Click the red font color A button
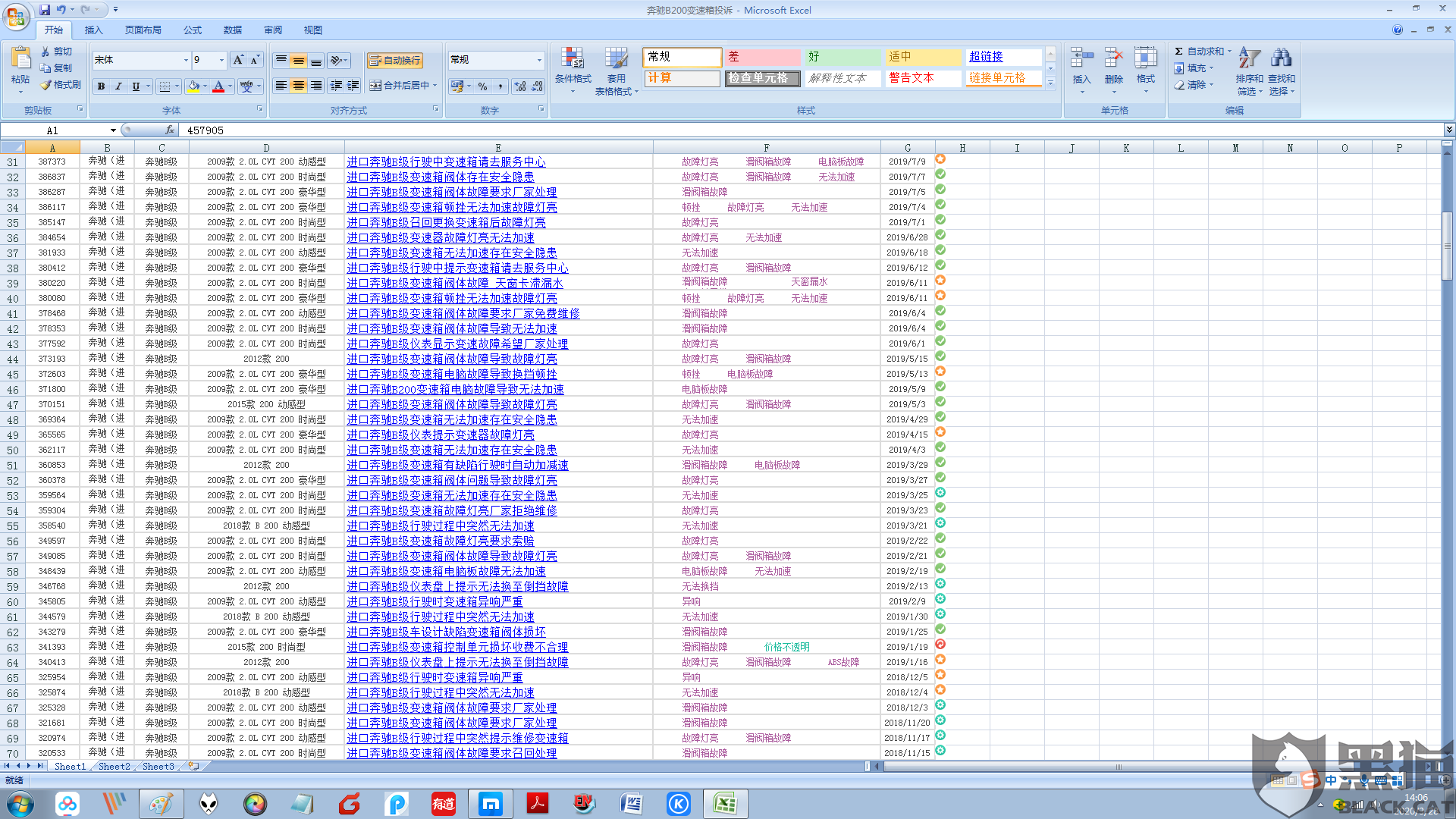 pos(218,86)
